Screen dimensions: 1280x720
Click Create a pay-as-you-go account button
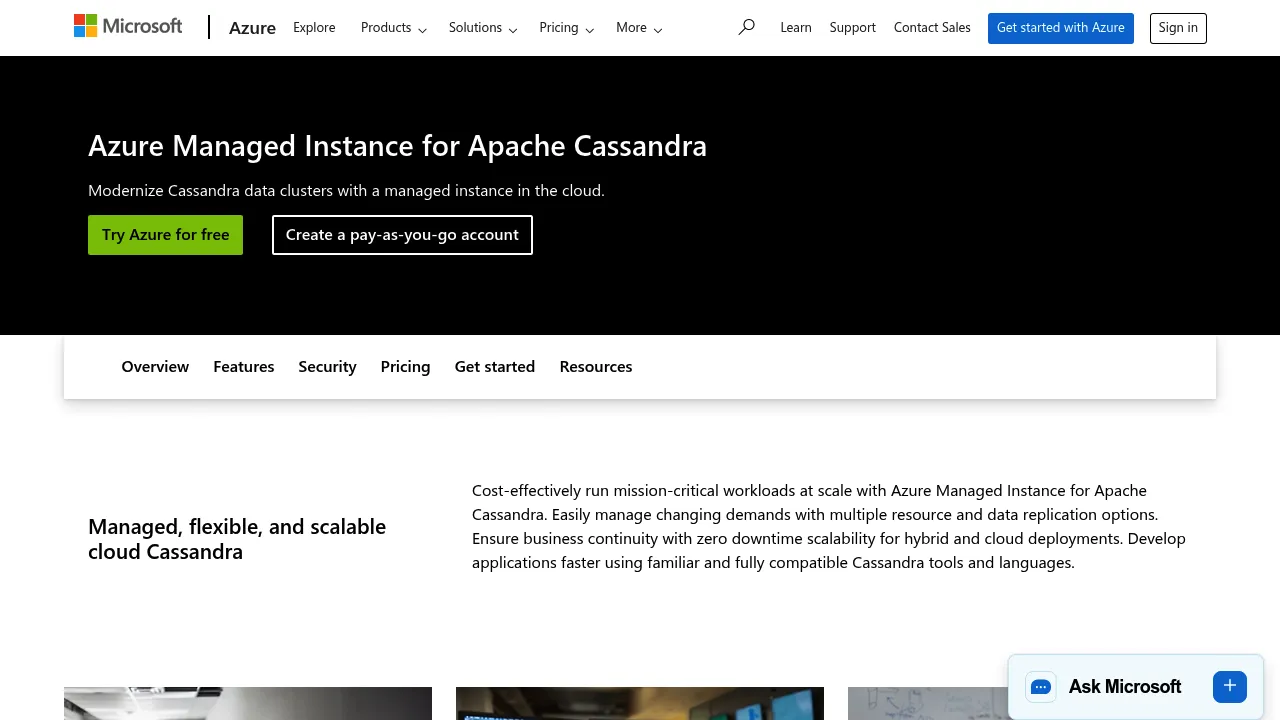[402, 235]
